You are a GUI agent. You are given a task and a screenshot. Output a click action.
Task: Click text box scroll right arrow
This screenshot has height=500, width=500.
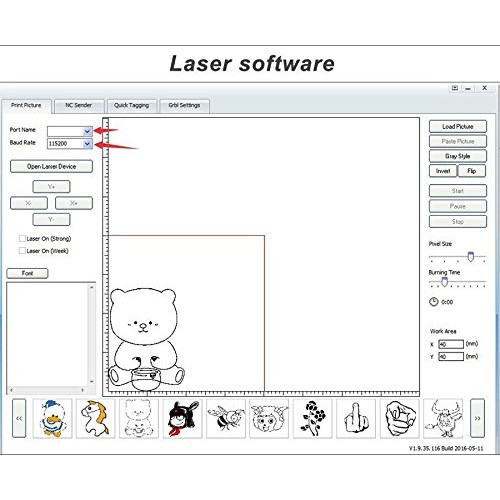coord(83,390)
